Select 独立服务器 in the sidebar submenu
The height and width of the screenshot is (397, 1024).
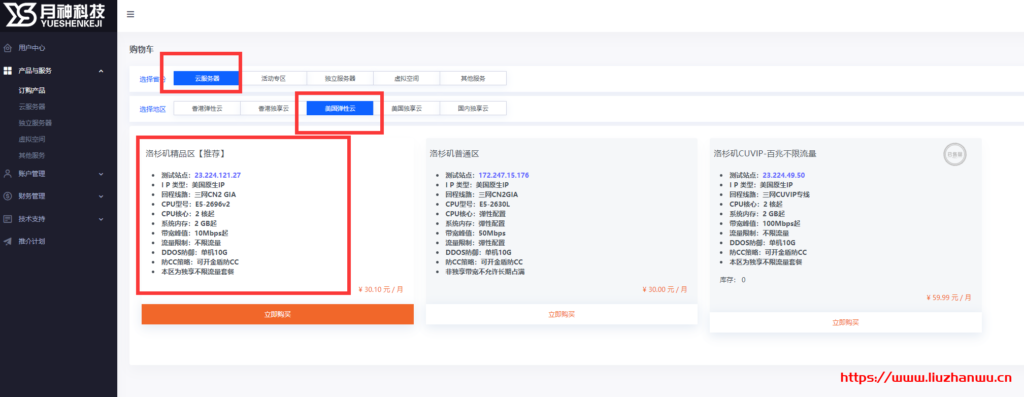(35, 123)
